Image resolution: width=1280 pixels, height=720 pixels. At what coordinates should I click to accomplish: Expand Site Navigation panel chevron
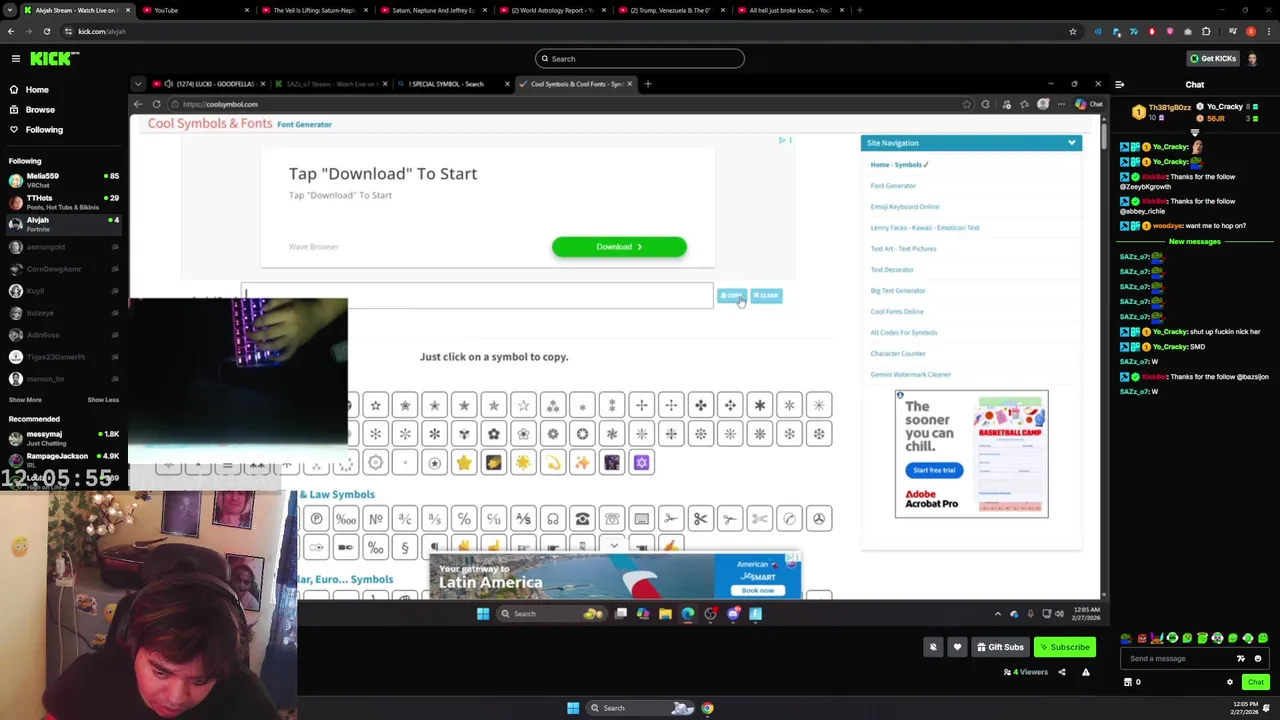click(1071, 143)
